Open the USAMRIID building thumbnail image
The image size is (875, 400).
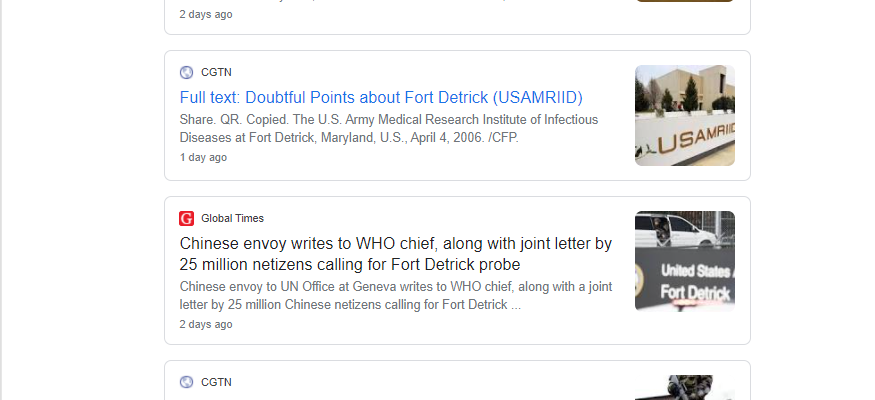(685, 115)
